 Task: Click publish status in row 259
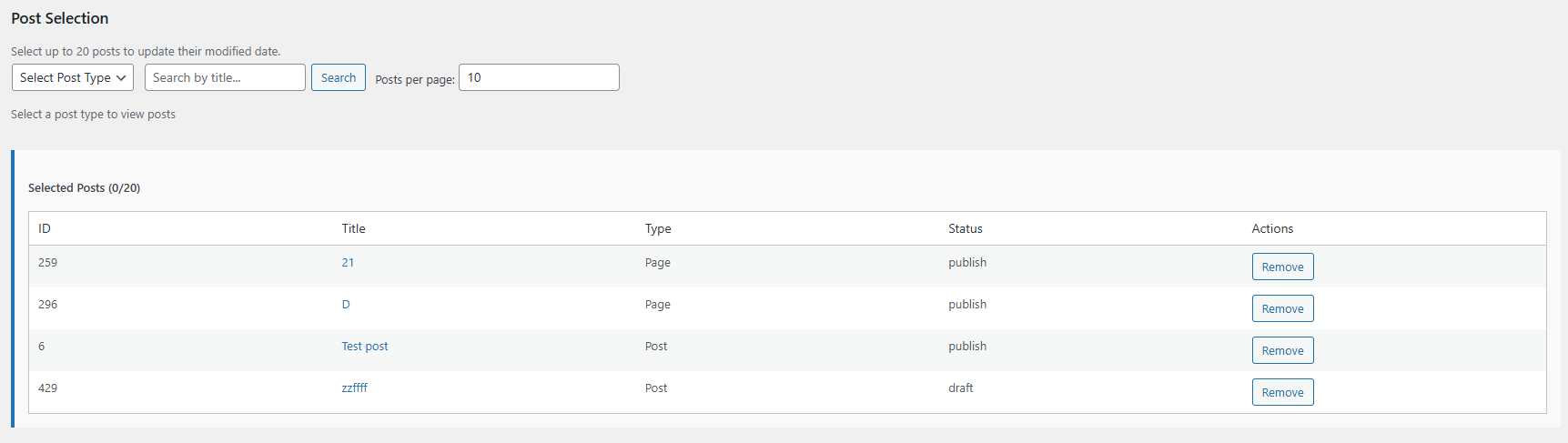point(967,262)
